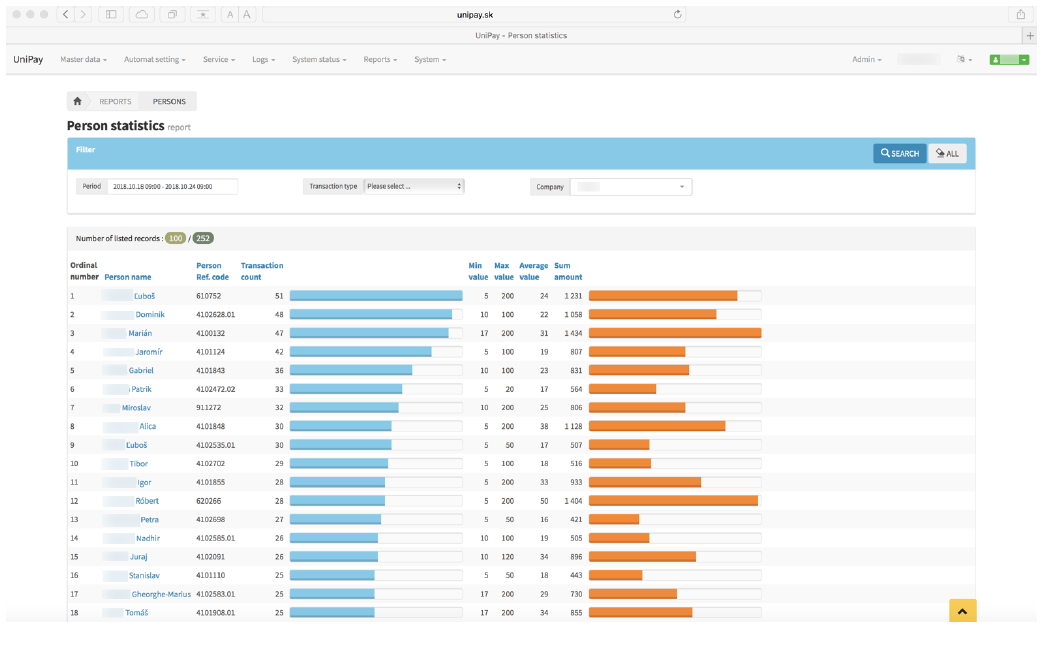Click the yellow scroll-to-top arrow button
The width and height of the screenshot is (1044, 646).
pyautogui.click(x=961, y=611)
